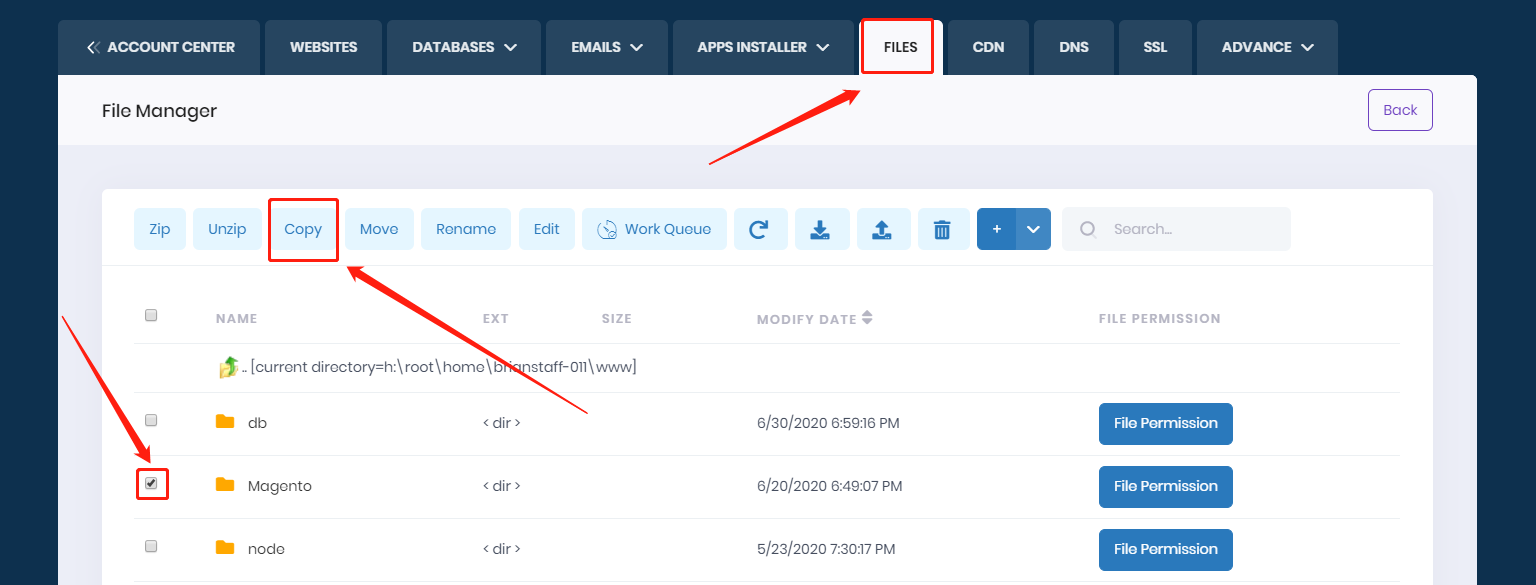Open the APPS INSTALLER dropdown
Viewport: 1536px width, 585px height.
pyautogui.click(x=763, y=46)
